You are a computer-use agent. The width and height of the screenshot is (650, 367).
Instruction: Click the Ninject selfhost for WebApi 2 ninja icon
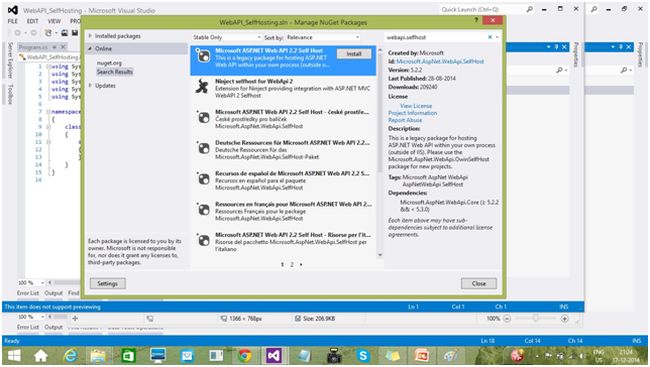tap(203, 87)
